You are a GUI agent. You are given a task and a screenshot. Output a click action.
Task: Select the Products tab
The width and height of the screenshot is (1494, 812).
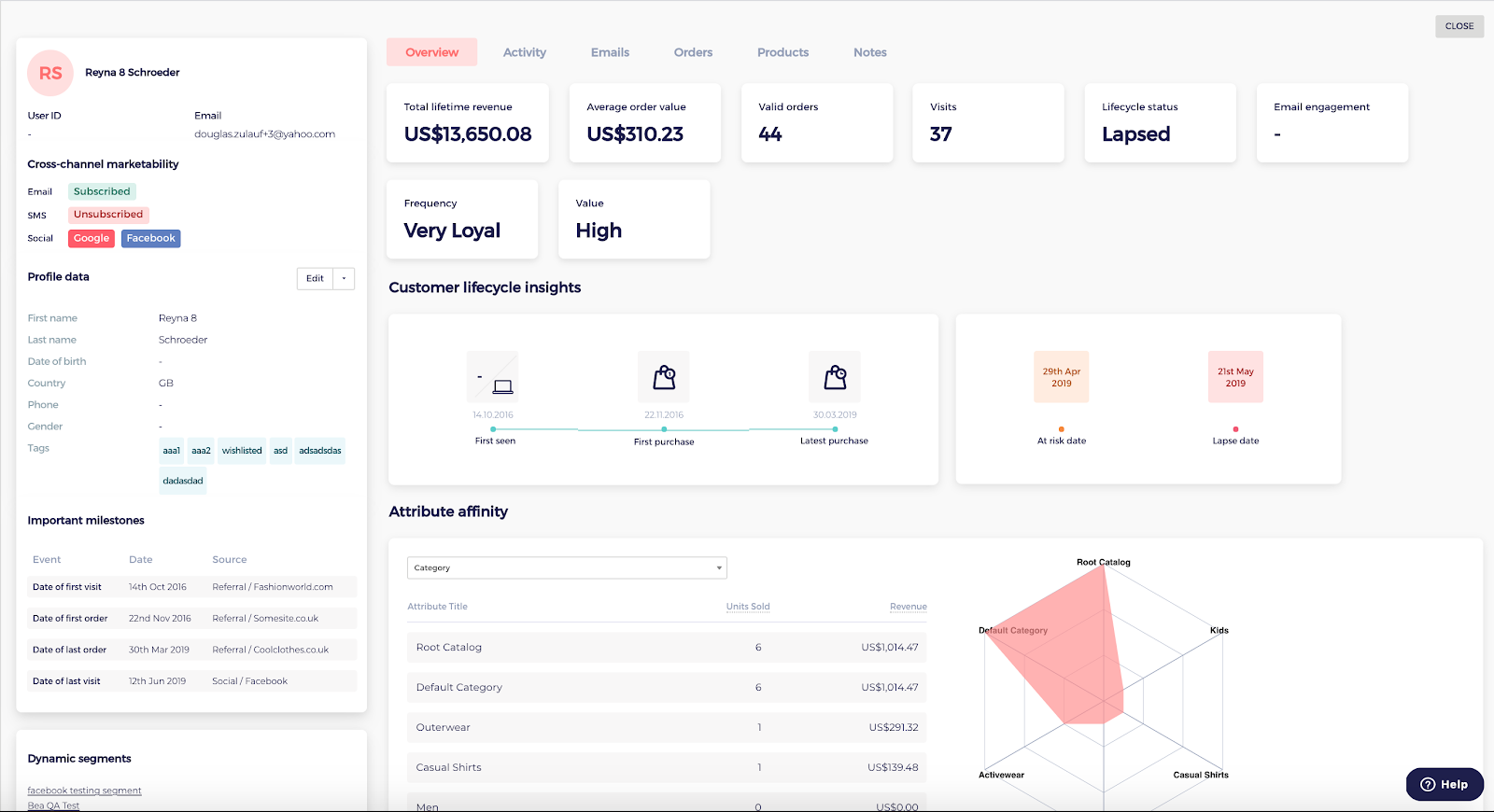[x=782, y=52]
